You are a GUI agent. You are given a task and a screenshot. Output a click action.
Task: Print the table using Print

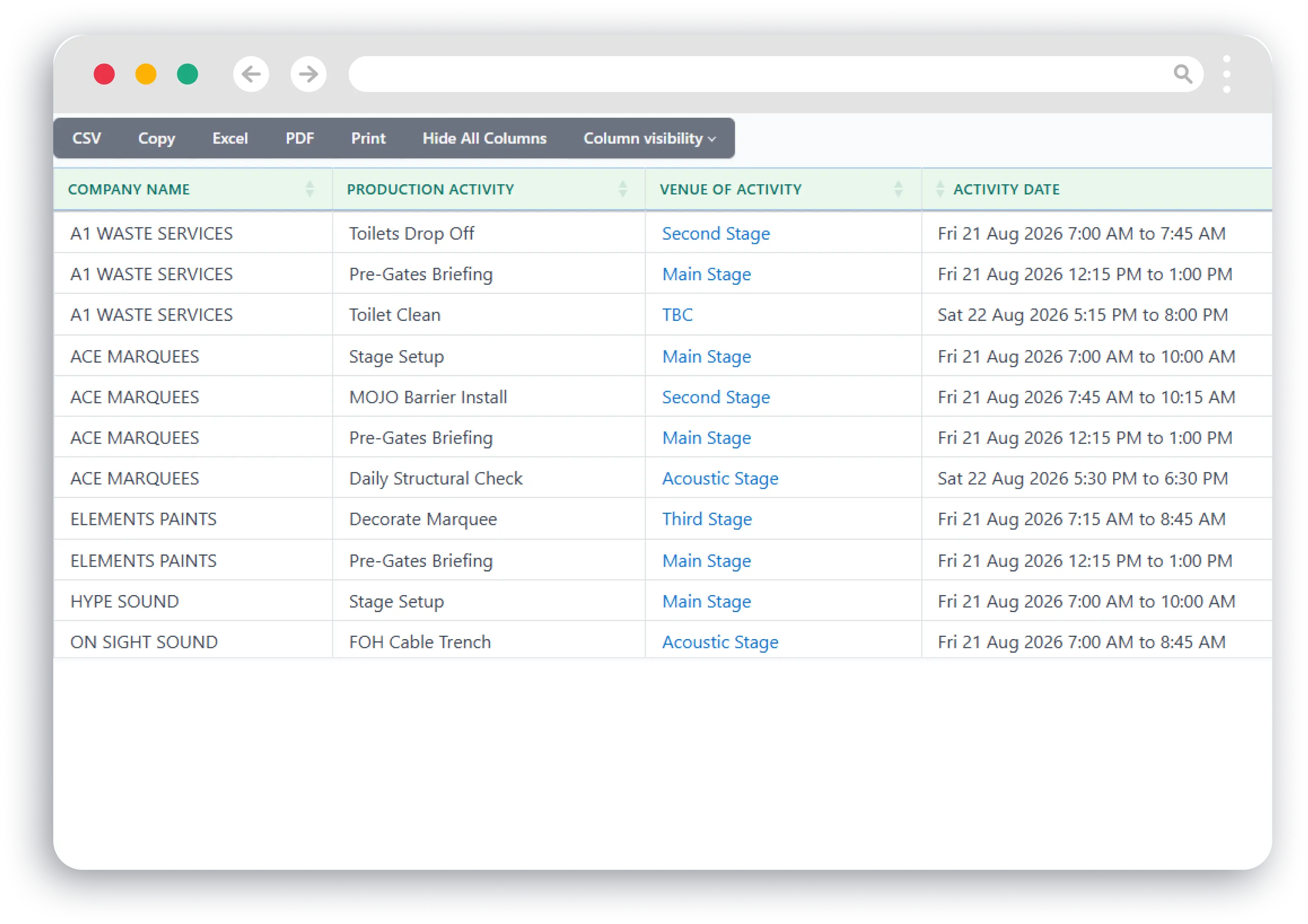[x=368, y=138]
